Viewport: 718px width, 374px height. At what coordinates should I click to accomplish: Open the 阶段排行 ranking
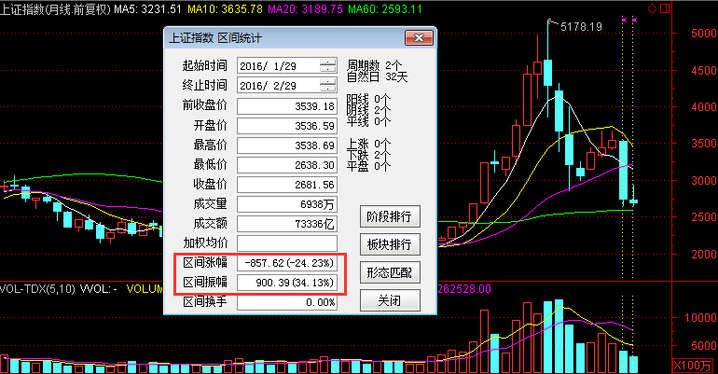pos(390,217)
